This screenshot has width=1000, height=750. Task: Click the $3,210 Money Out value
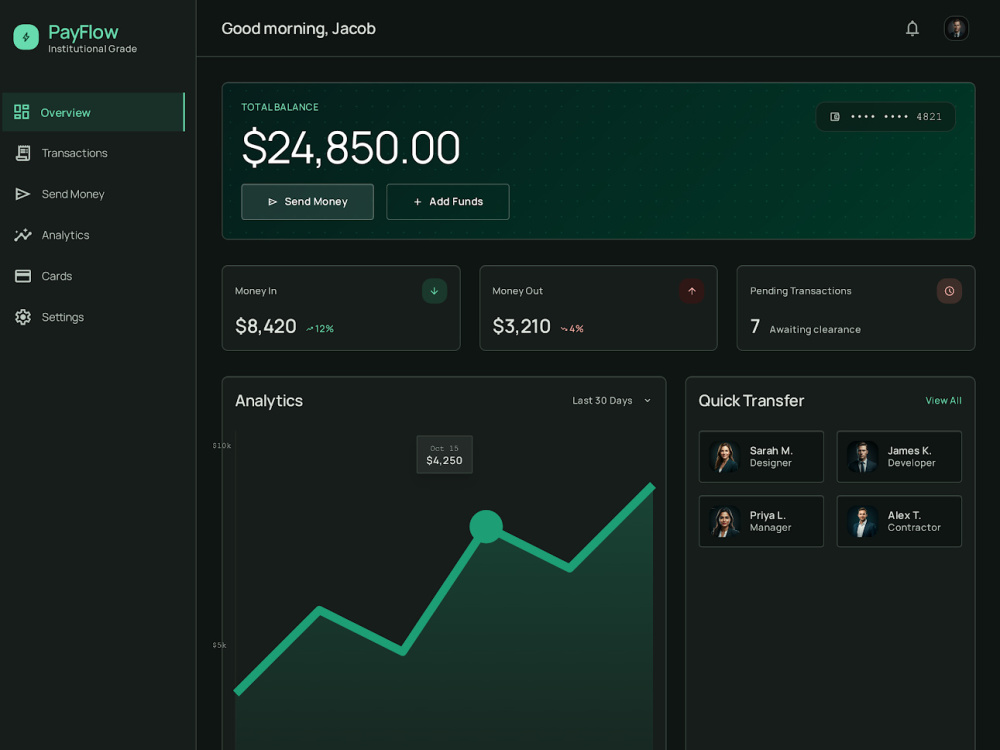[521, 326]
